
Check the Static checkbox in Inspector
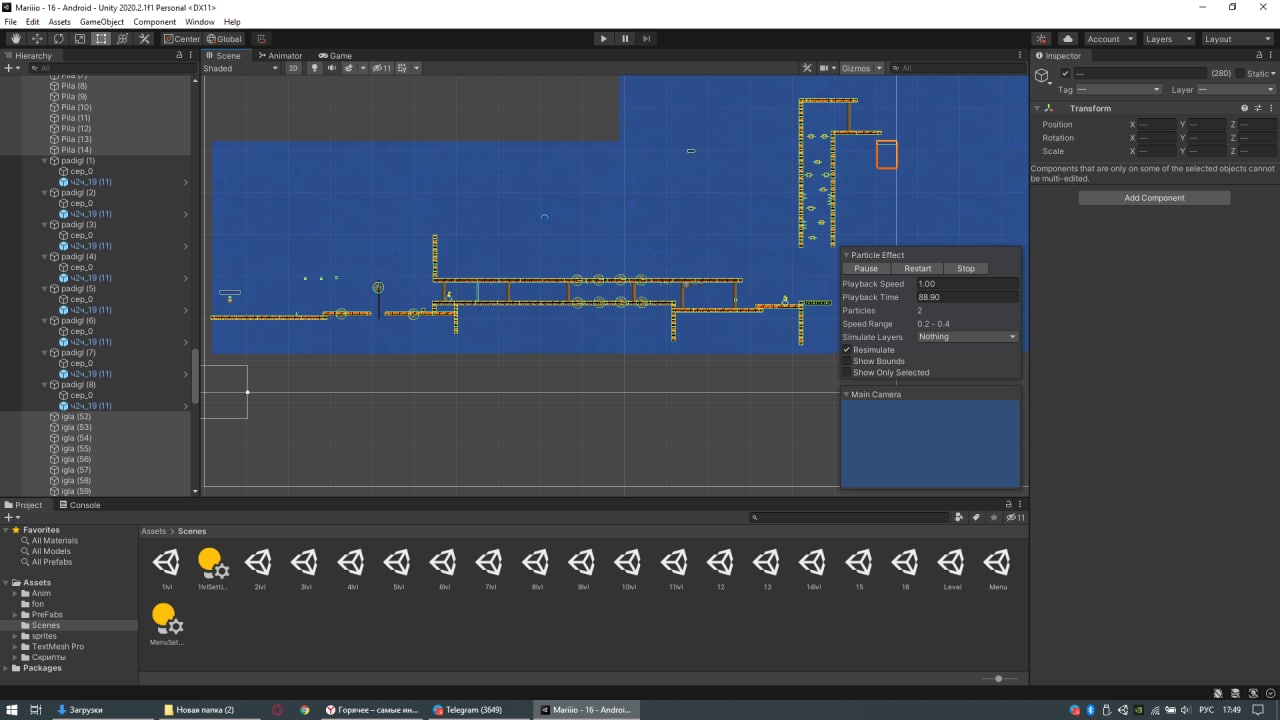click(1240, 74)
